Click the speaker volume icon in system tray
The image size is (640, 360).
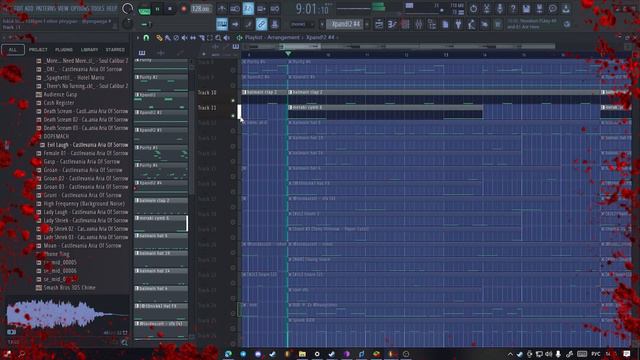point(549,353)
